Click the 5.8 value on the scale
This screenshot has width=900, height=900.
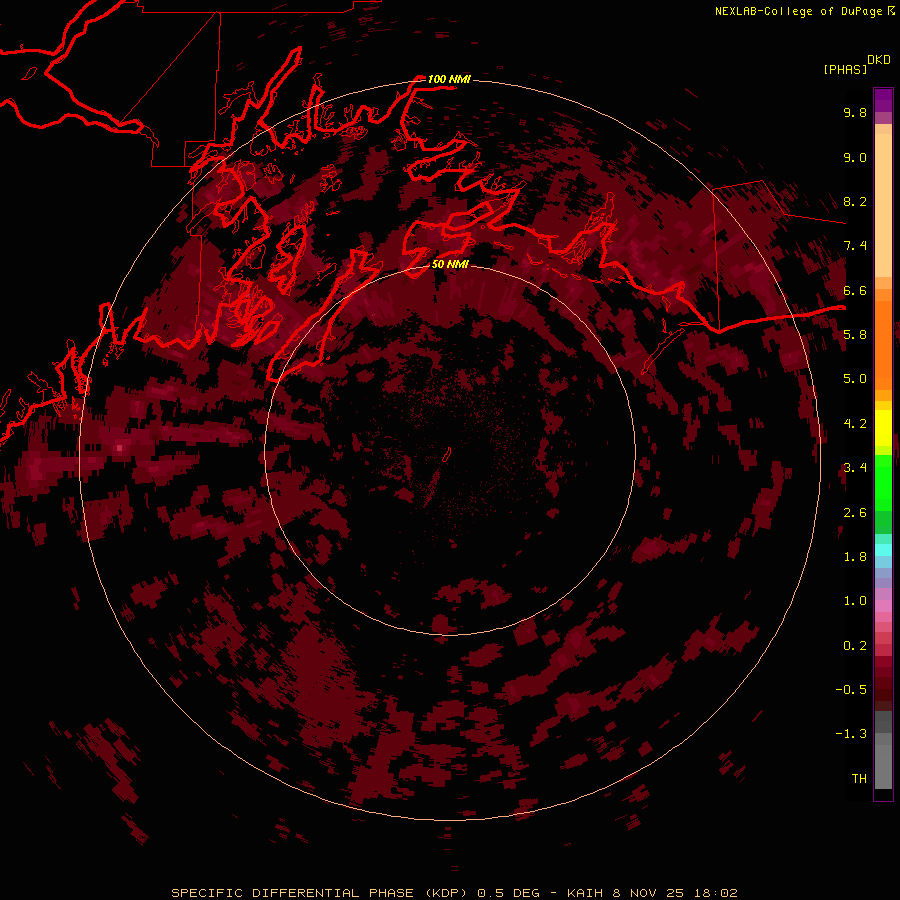pyautogui.click(x=855, y=335)
